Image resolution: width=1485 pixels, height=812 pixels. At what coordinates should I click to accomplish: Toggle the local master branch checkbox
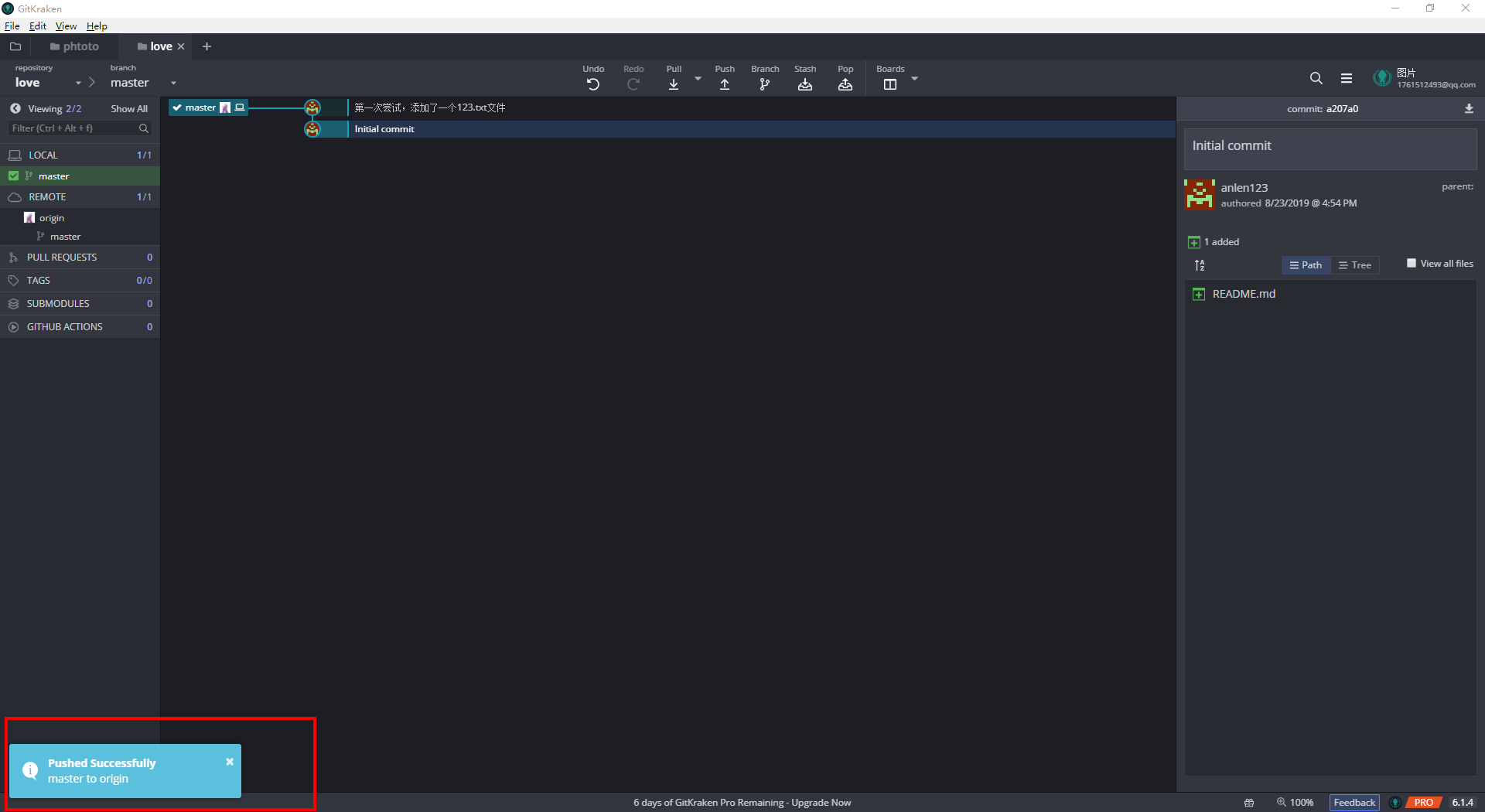(13, 176)
